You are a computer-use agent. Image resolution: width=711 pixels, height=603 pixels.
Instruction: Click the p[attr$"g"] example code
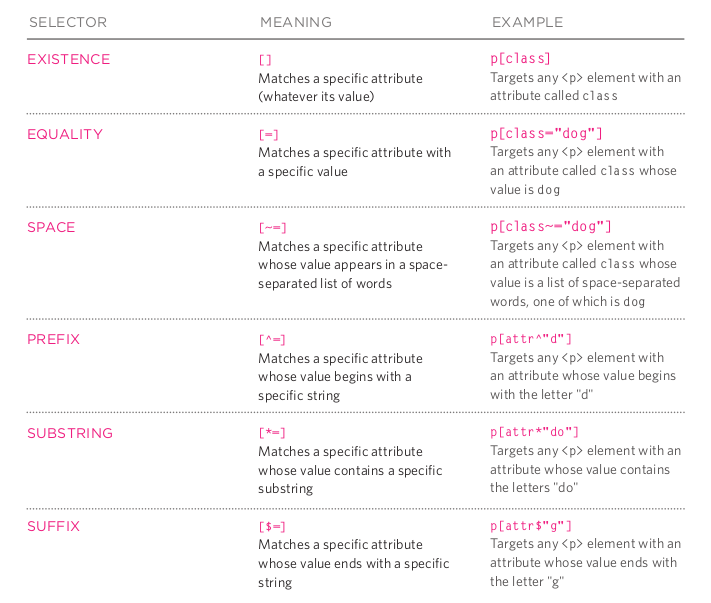point(531,526)
